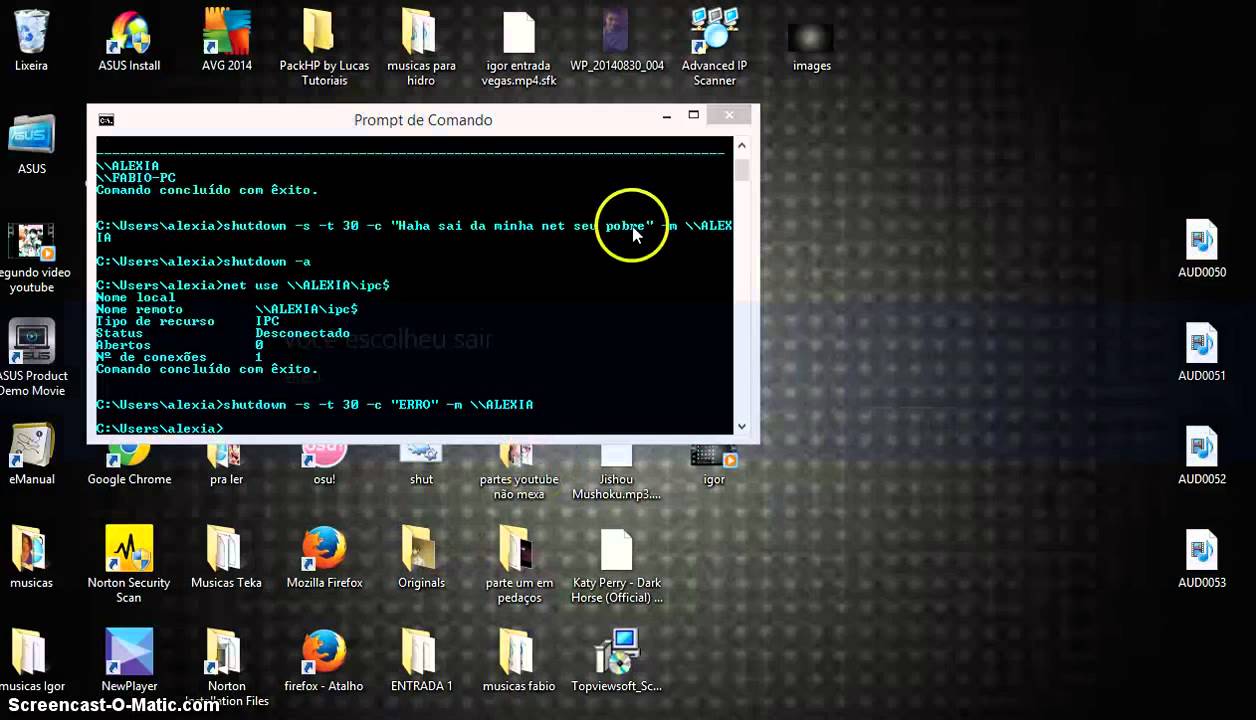Select the musicas para hidro folder
The width and height of the screenshot is (1256, 720).
point(421,33)
